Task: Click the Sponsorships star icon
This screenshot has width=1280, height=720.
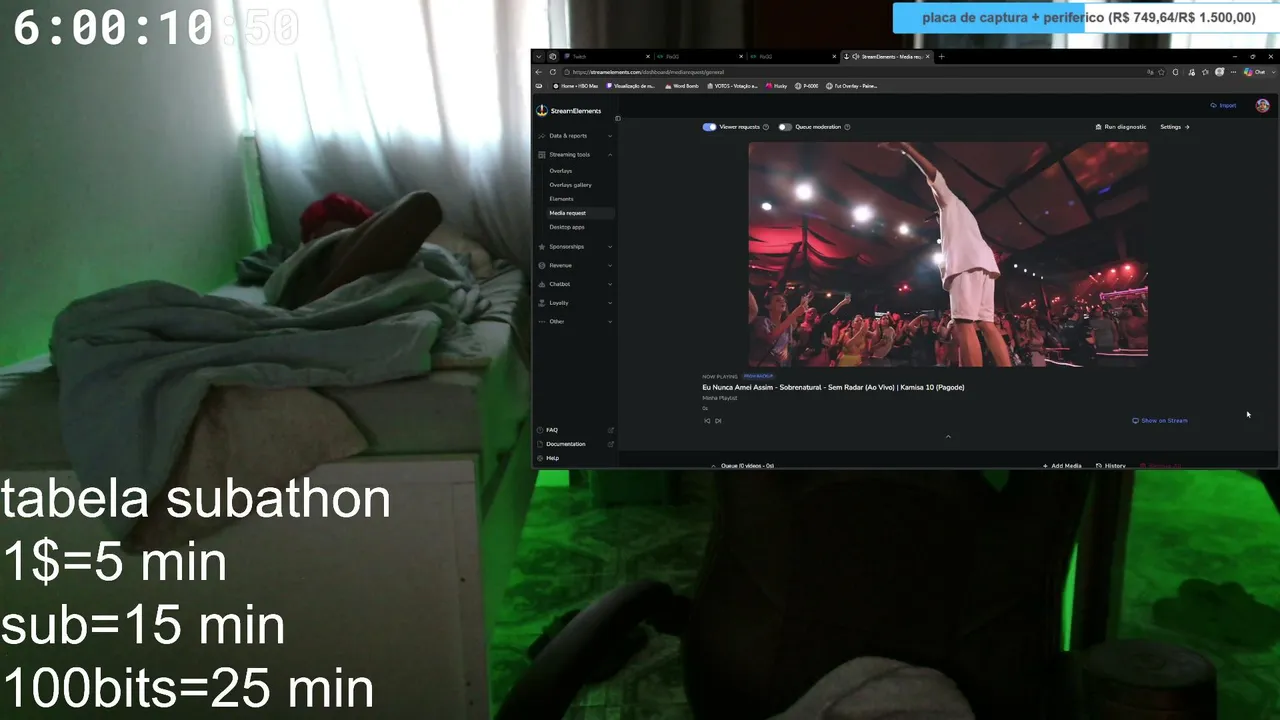Action: pos(542,247)
